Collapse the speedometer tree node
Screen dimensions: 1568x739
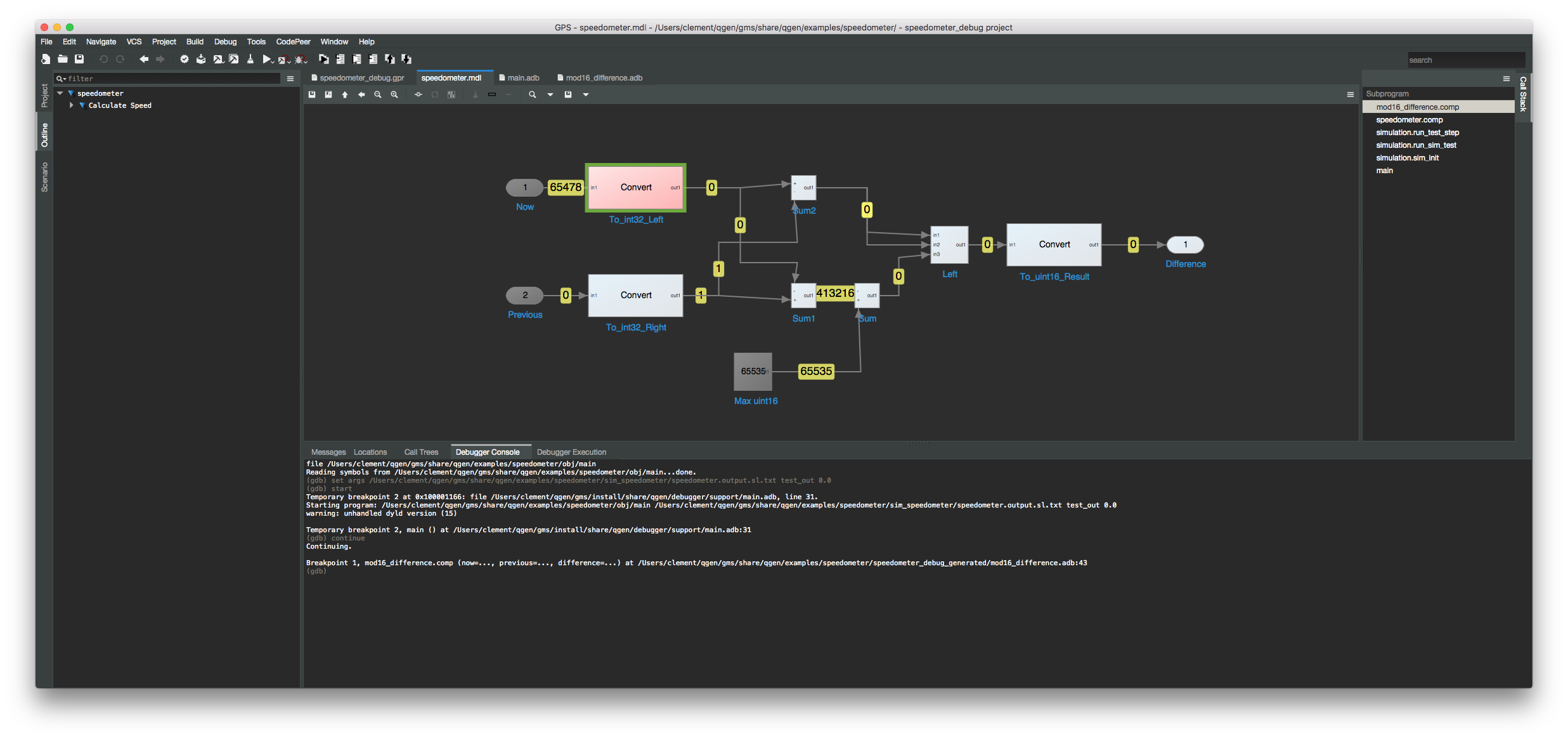60,93
